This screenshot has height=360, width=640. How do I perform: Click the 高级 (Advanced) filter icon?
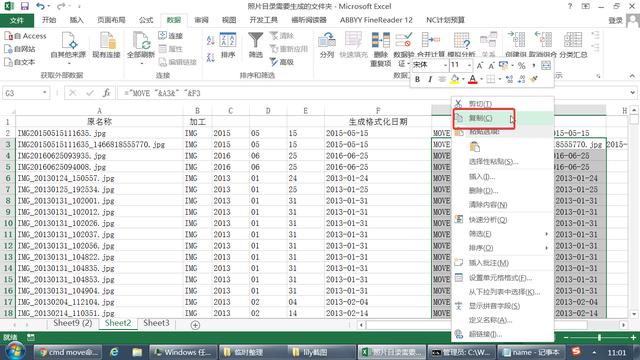point(282,62)
